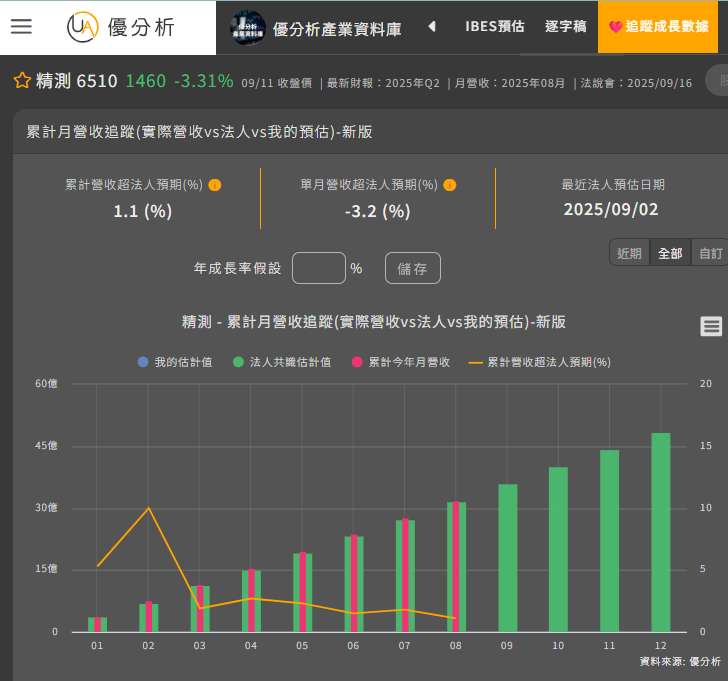Image resolution: width=728 pixels, height=681 pixels.
Task: Click the stock name 精測 6510
Action: [x=77, y=81]
